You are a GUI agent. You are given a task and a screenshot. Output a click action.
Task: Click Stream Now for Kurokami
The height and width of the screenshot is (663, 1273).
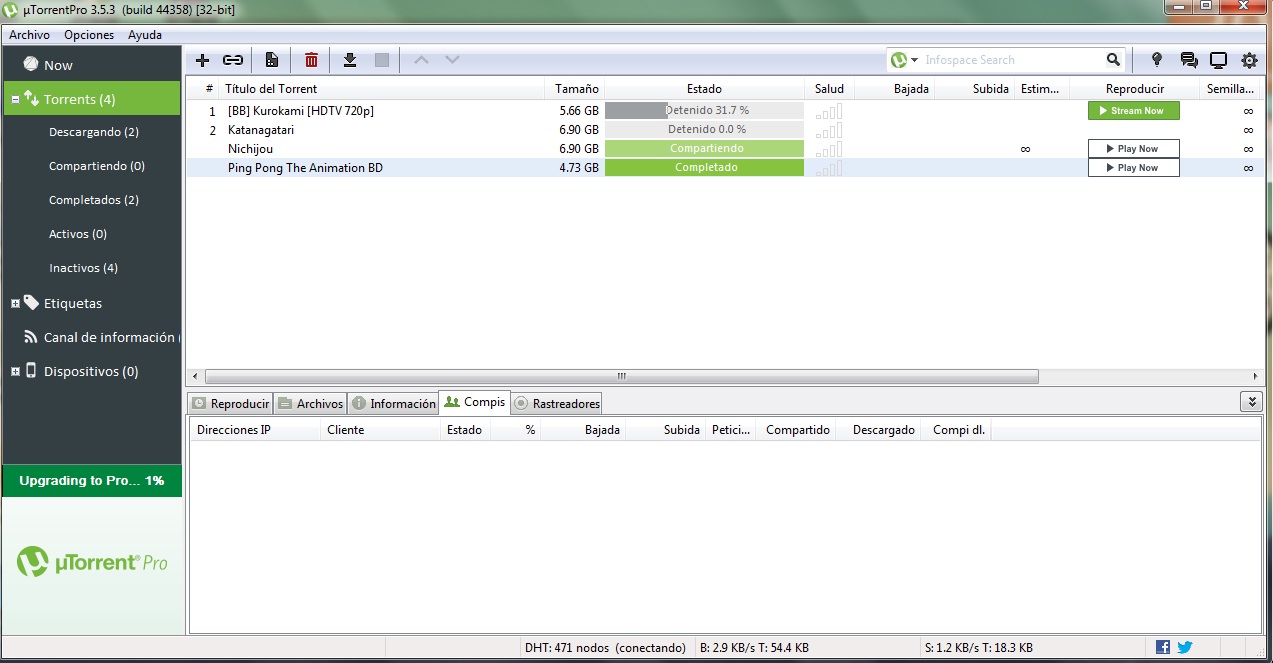coord(1134,111)
